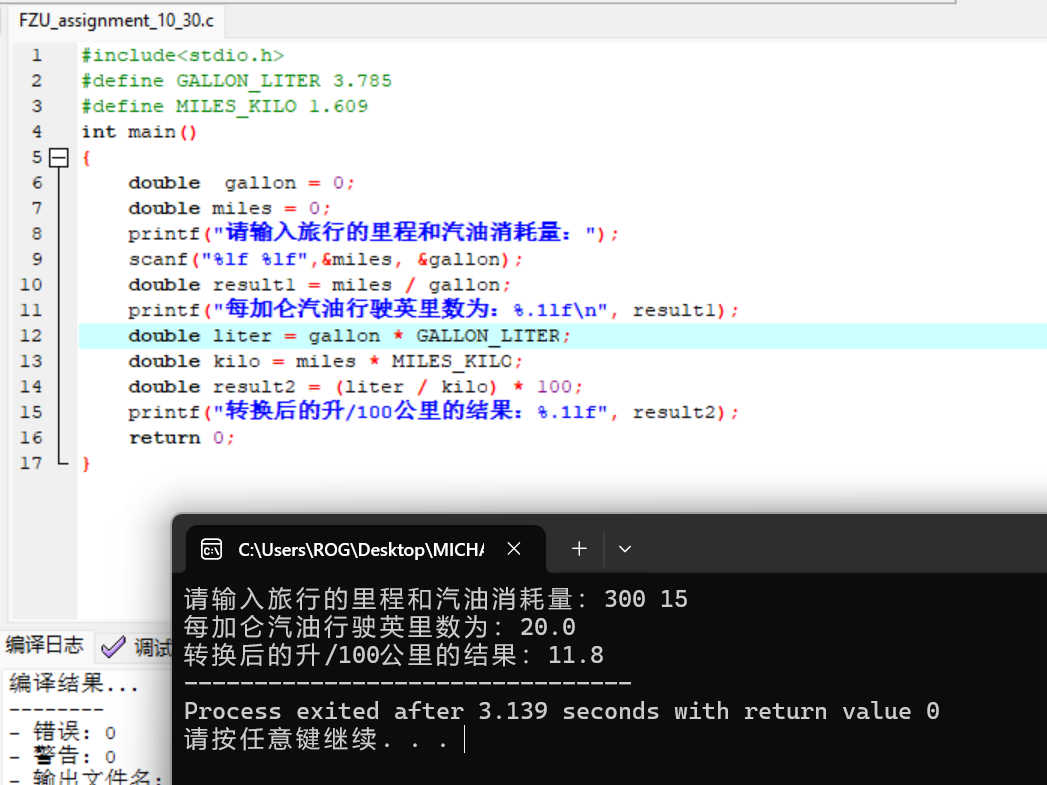This screenshot has width=1047, height=785.
Task: Click '#include<stdio.h>' on line 1
Action: 183,55
